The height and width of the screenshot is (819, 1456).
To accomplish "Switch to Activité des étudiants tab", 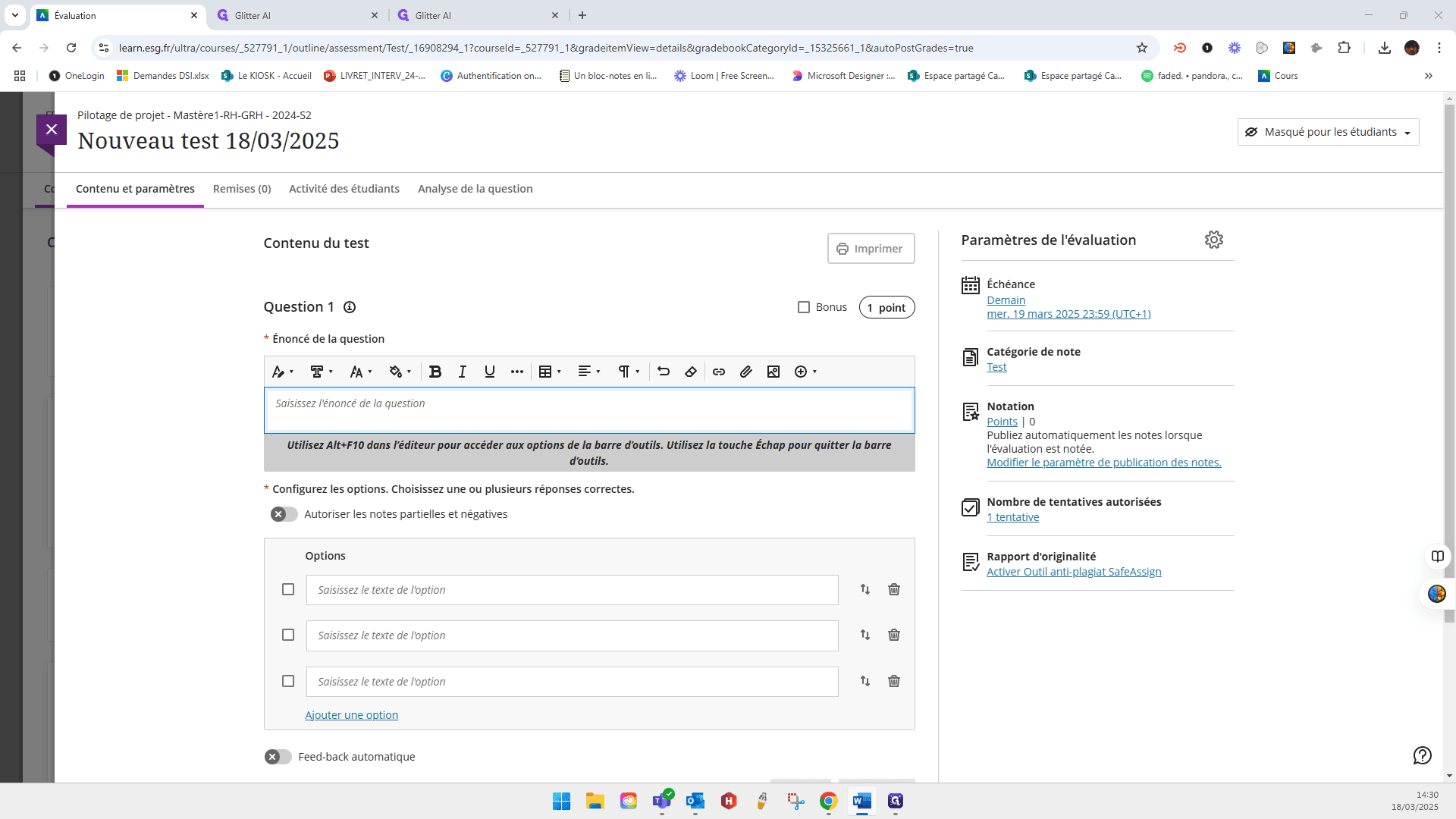I will point(344,189).
